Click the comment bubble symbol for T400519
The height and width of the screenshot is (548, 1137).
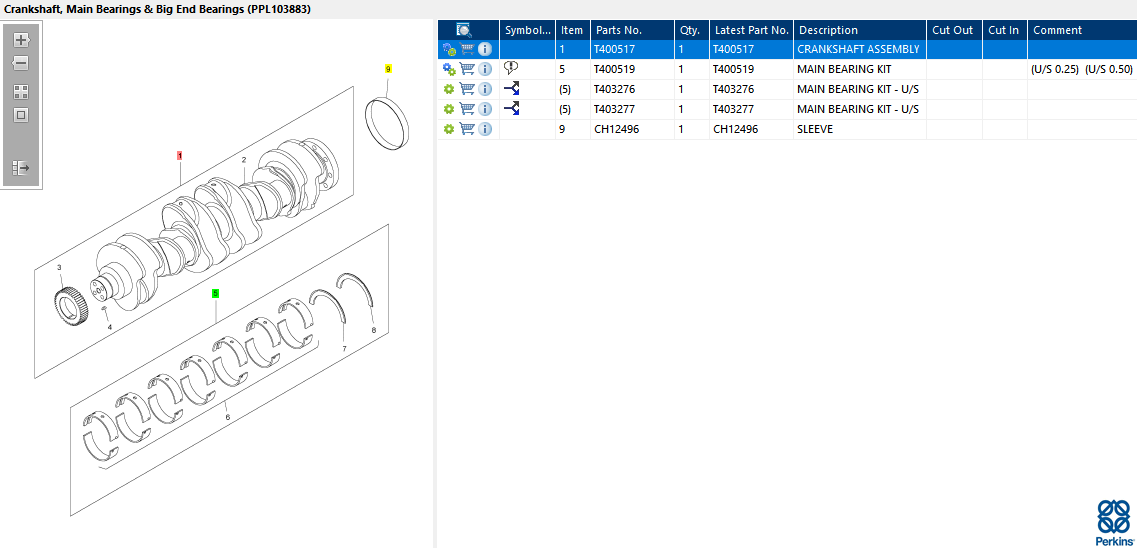[511, 69]
